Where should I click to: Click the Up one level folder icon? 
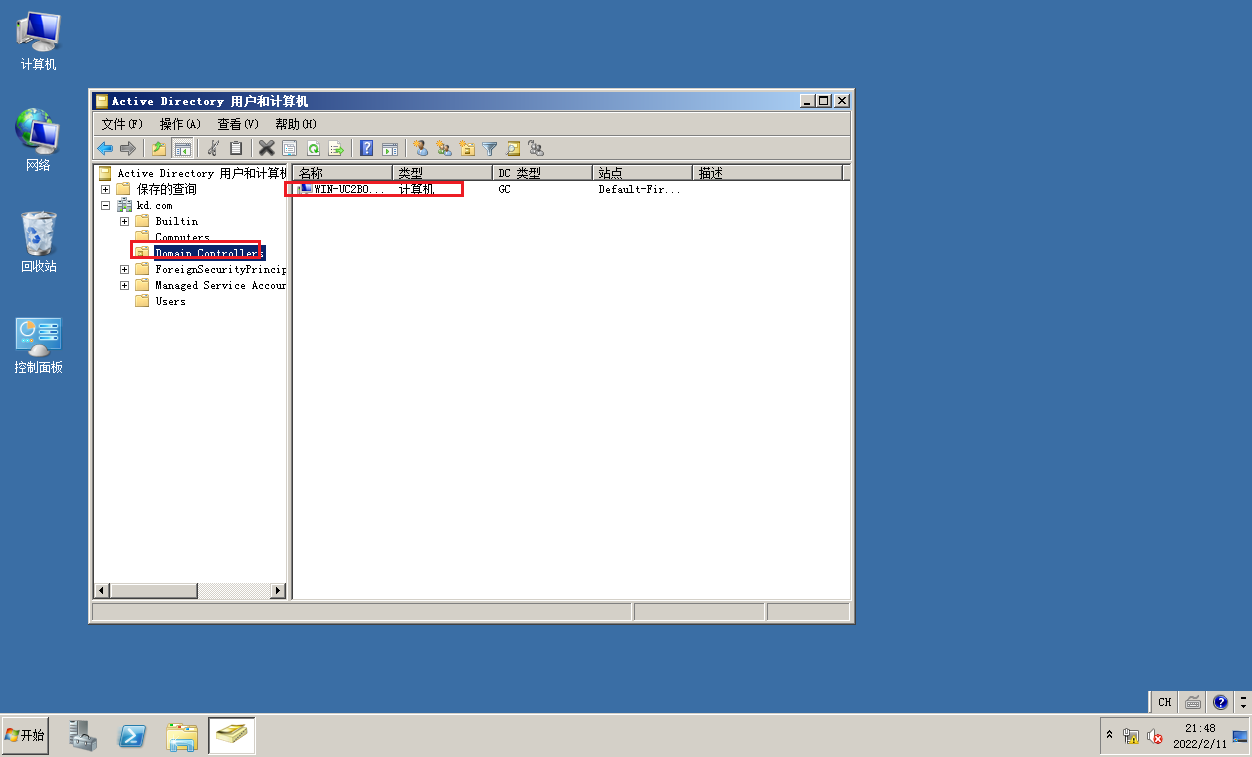click(x=159, y=148)
